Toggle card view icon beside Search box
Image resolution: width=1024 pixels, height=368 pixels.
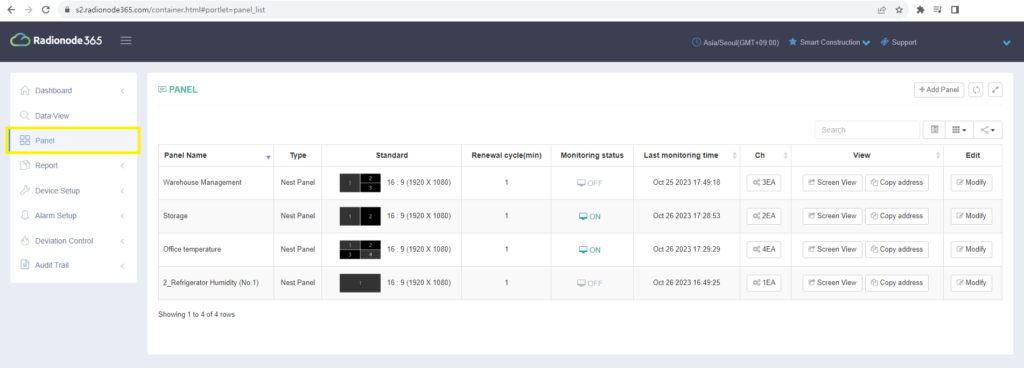935,130
